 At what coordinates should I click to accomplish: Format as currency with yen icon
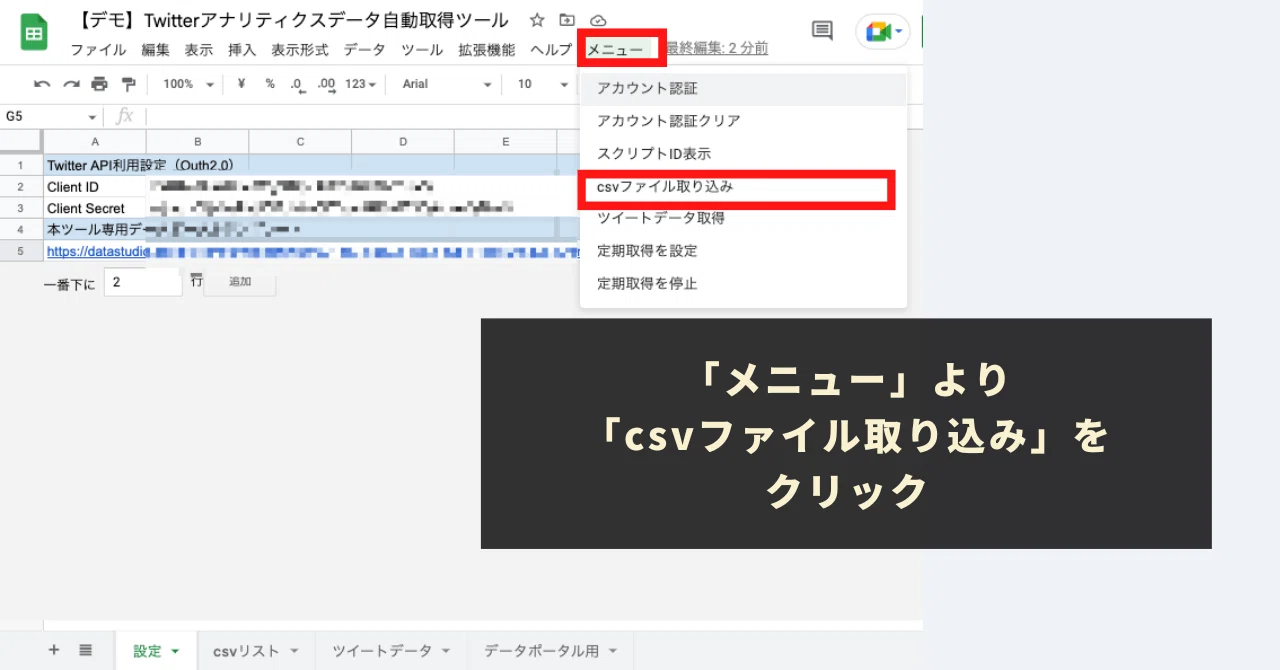point(241,84)
